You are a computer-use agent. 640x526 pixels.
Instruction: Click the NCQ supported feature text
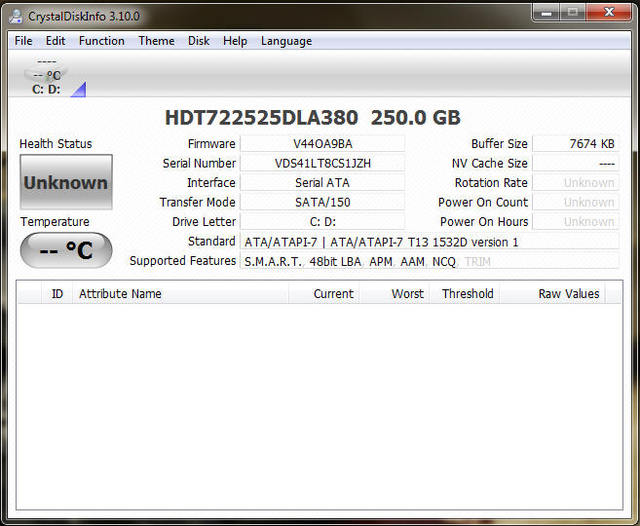click(444, 262)
